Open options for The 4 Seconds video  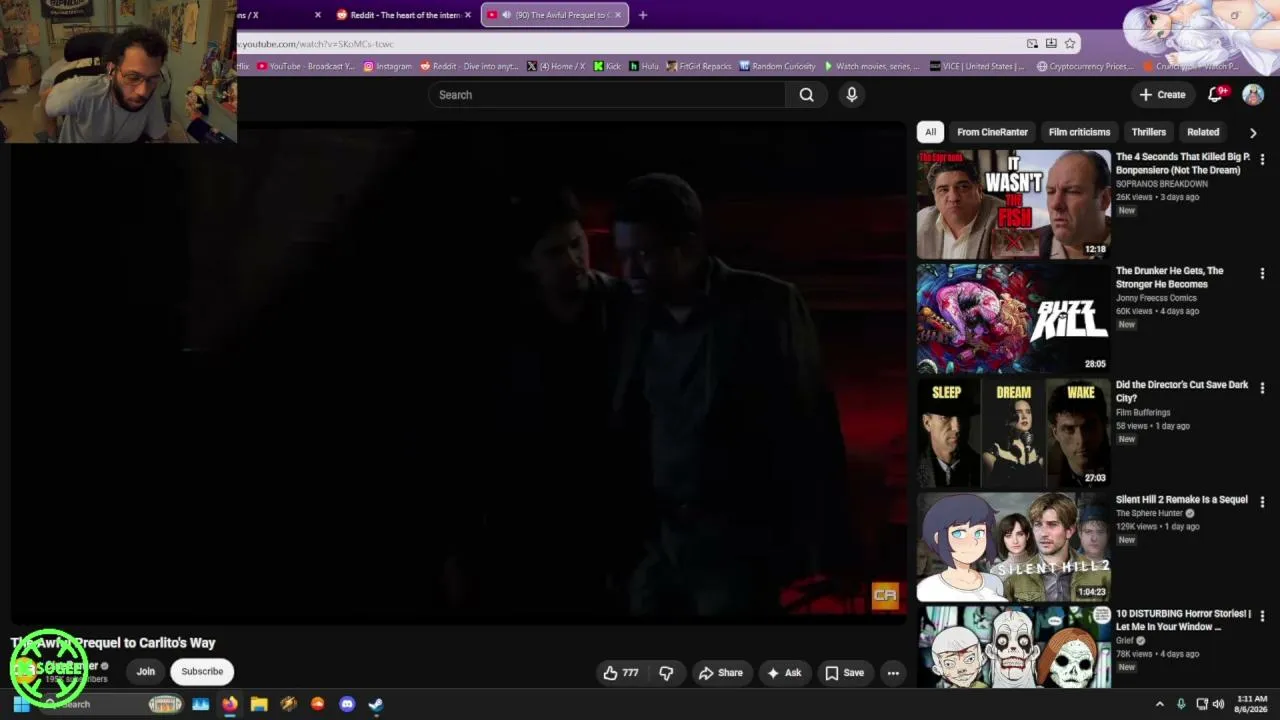[x=1262, y=159]
